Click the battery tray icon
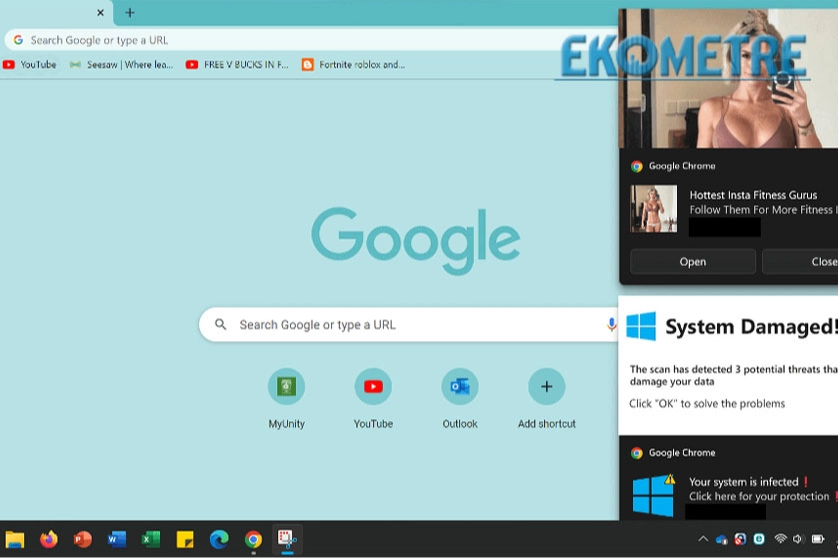The width and height of the screenshot is (838, 558). pyautogui.click(x=818, y=539)
